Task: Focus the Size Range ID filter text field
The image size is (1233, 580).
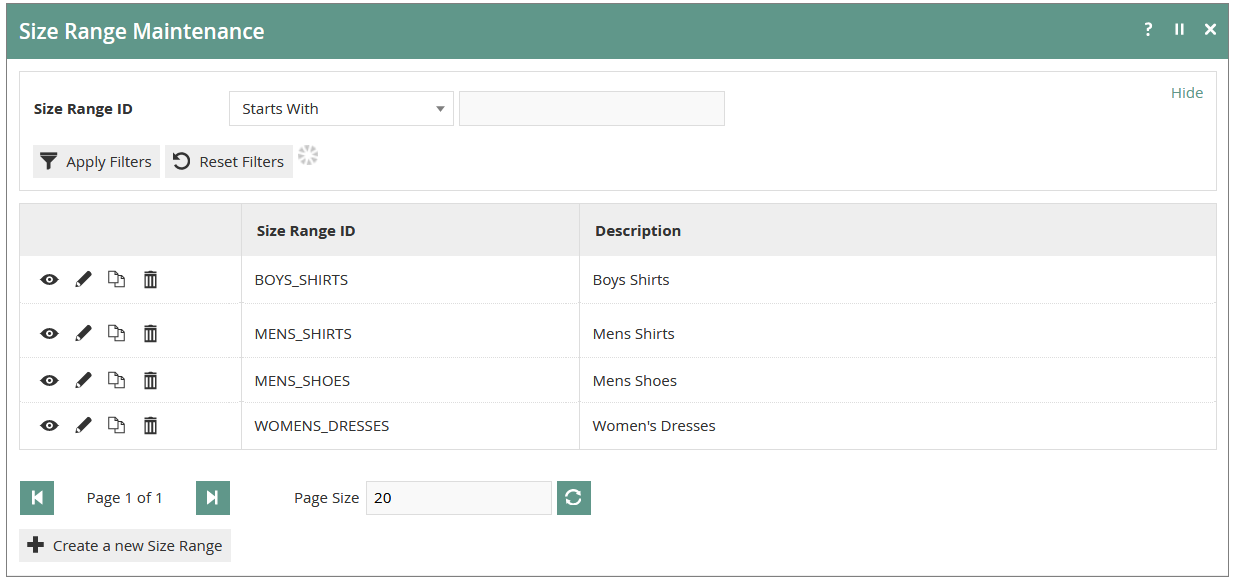Action: tap(592, 109)
